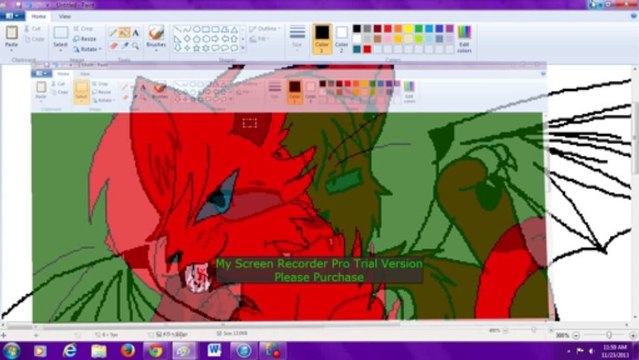639x360 pixels.
Task: Open the Select options arrow
Action: tap(60, 50)
